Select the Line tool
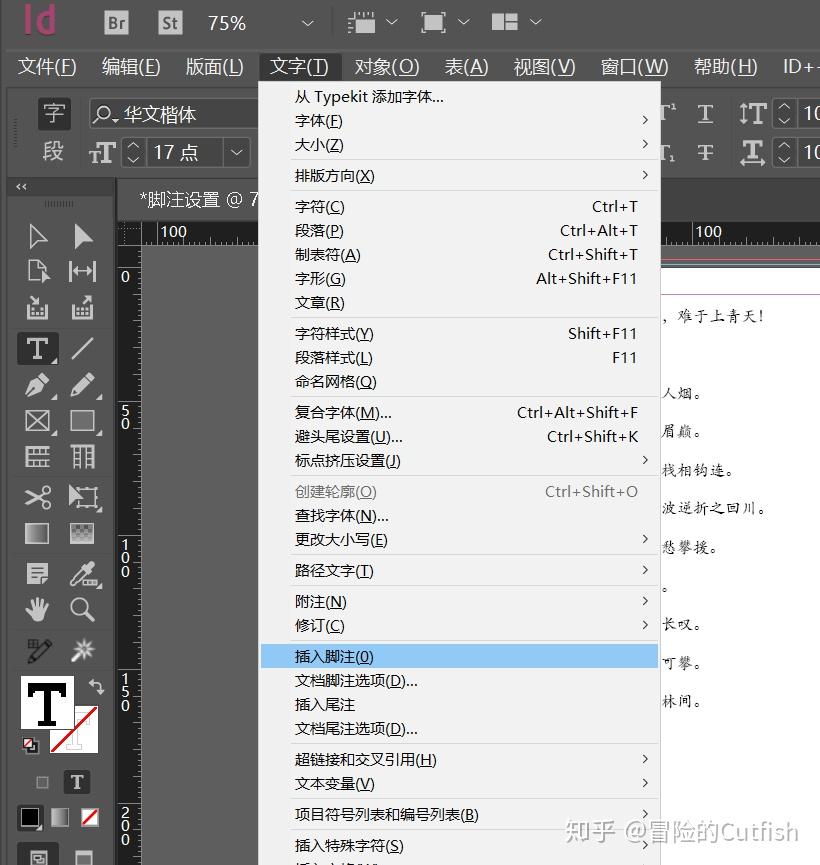 pos(81,348)
